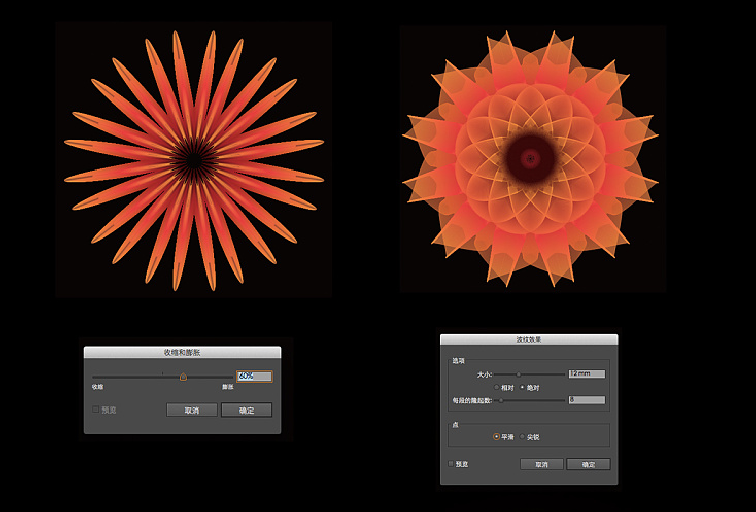Viewport: 756px width, 512px height.
Task: Select the 相对 radio button
Action: click(x=498, y=387)
